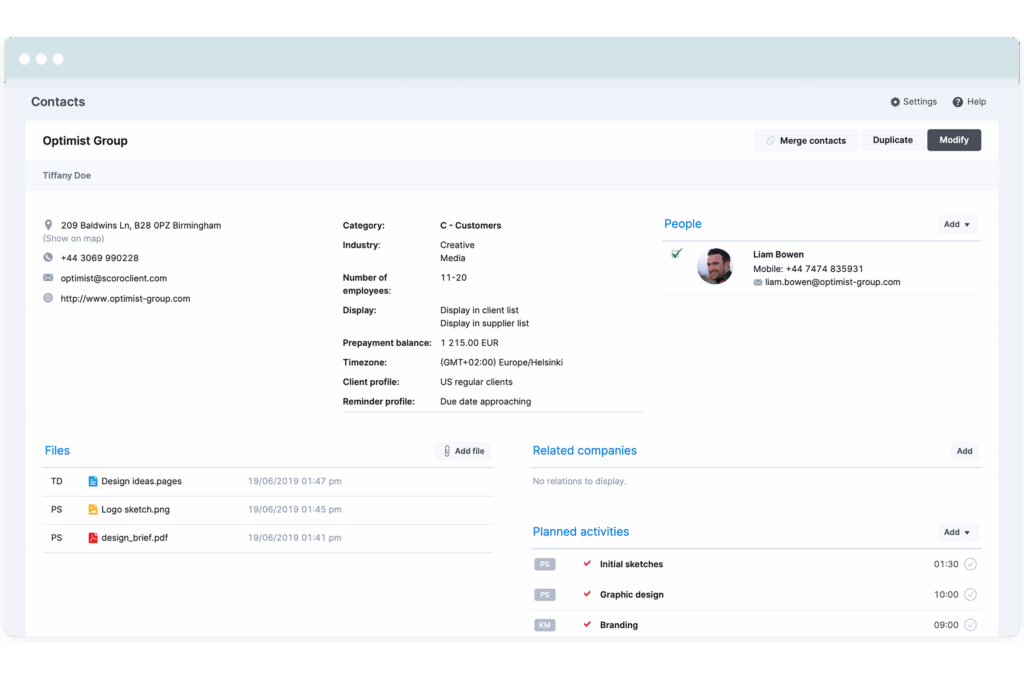
Task: Click the 19/06/2019 01:47 pm timestamp
Action: tap(295, 481)
